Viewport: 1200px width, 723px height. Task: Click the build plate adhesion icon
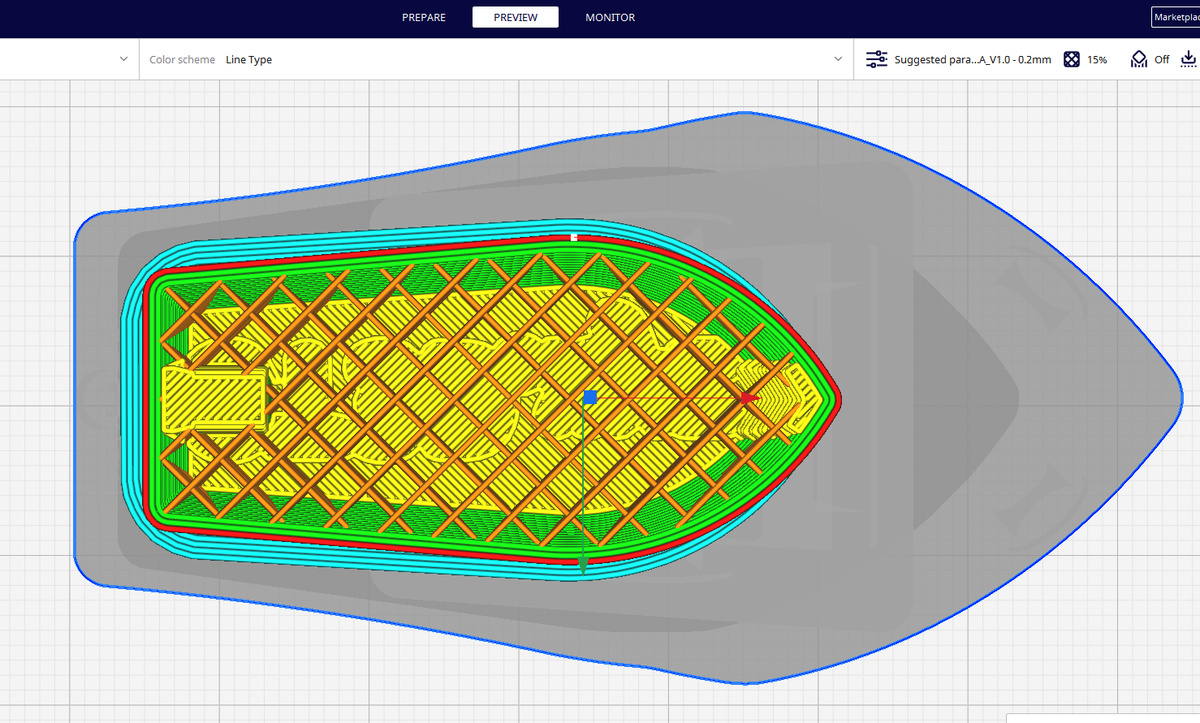1188,60
